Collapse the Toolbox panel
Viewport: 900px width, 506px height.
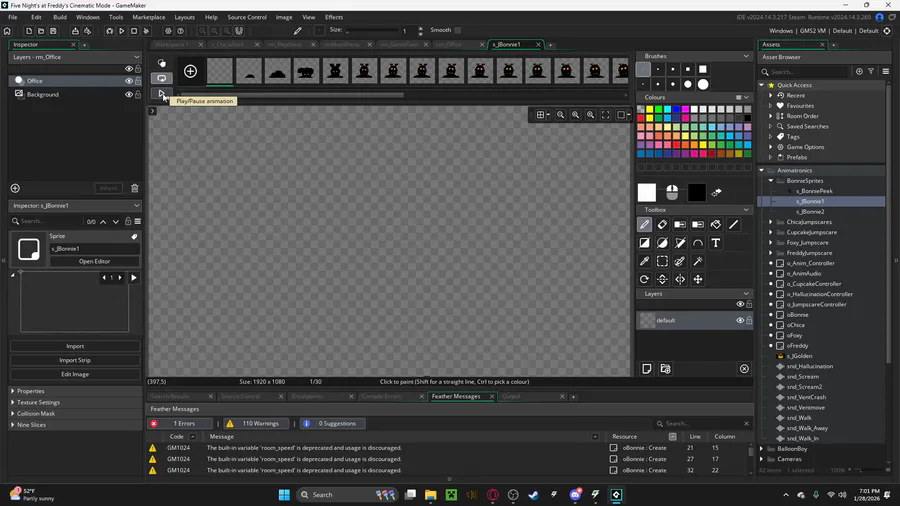point(746,210)
